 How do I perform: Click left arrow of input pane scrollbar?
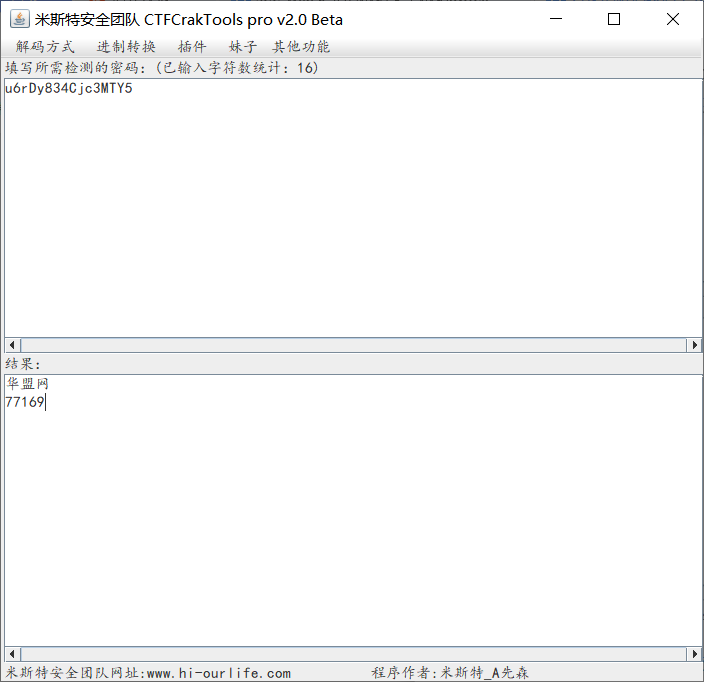point(12,345)
